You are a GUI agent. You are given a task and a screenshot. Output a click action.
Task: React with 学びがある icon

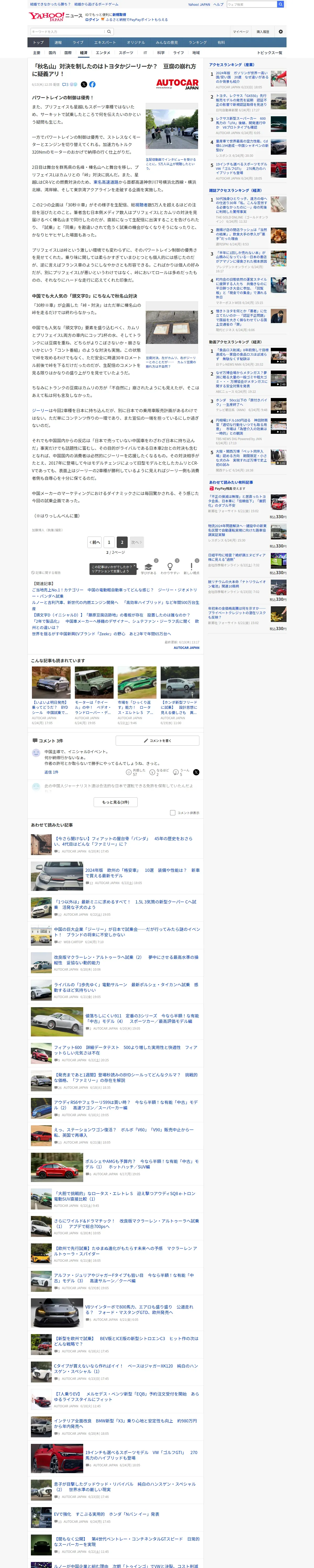[x=149, y=566]
